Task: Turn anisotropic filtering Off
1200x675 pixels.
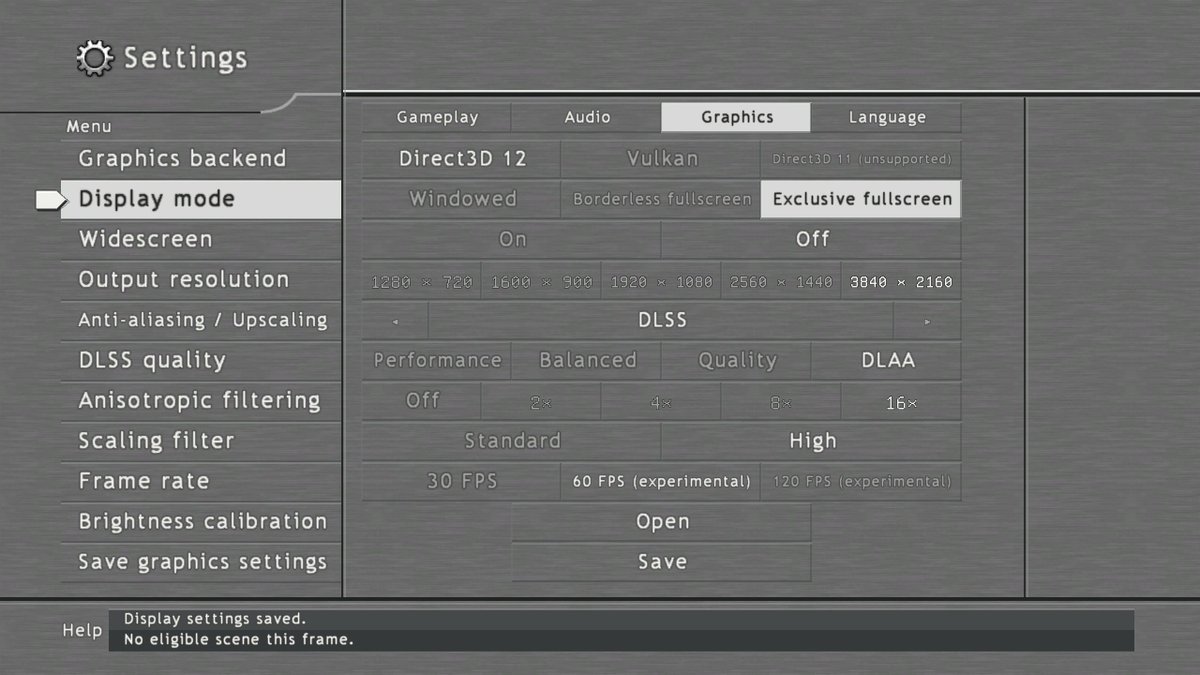Action: pyautogui.click(x=422, y=401)
